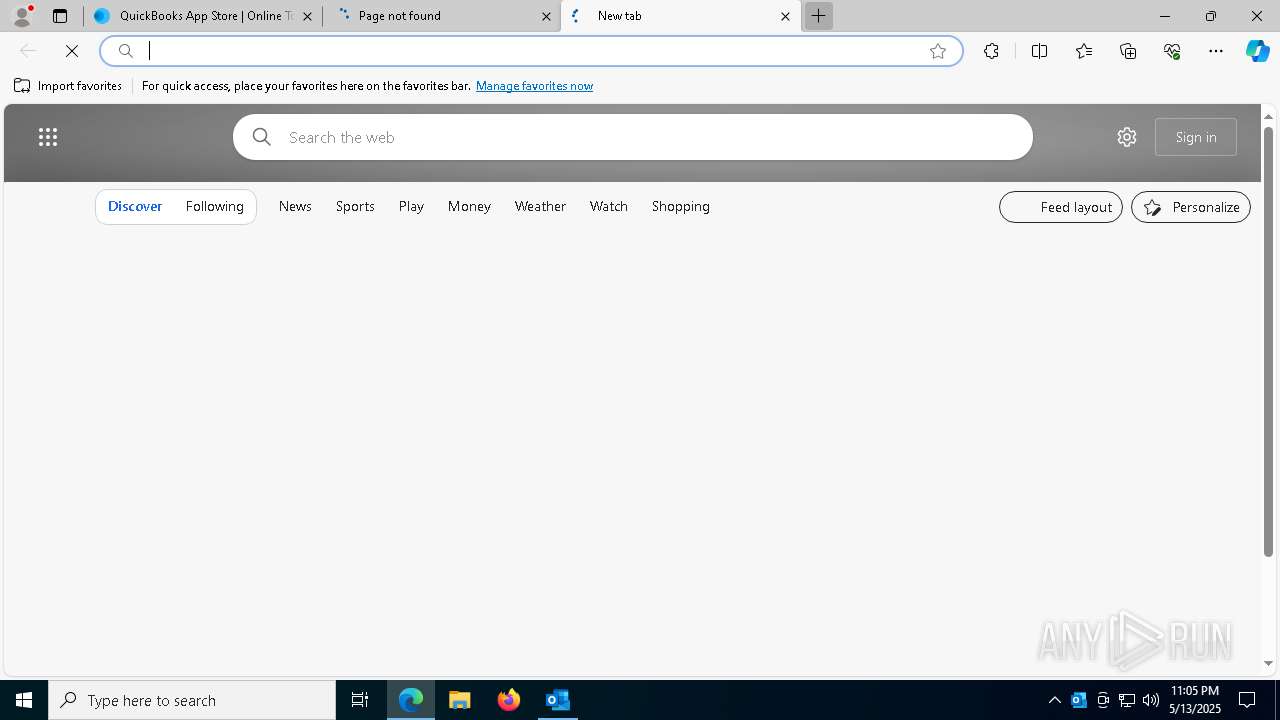Screen dimensions: 1280x720
Task: Open the Money section
Action: coord(469,206)
